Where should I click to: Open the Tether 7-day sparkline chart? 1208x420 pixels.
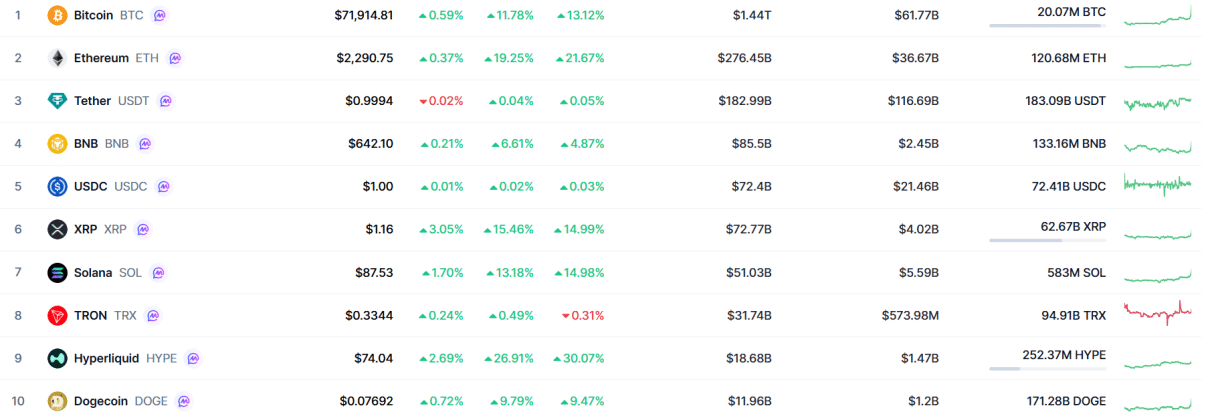point(1158,102)
